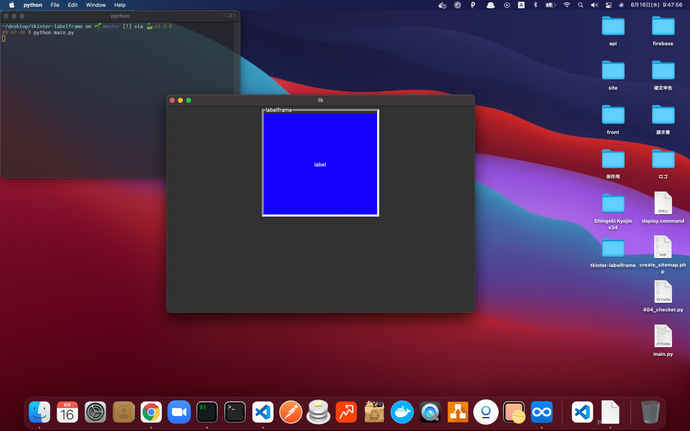Open the terminal icon with green dollar sign
Viewport: 690px width, 431px height.
point(207,413)
